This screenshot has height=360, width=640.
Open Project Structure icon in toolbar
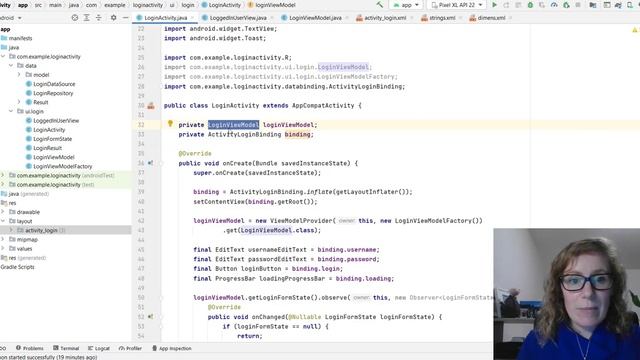point(593,5)
